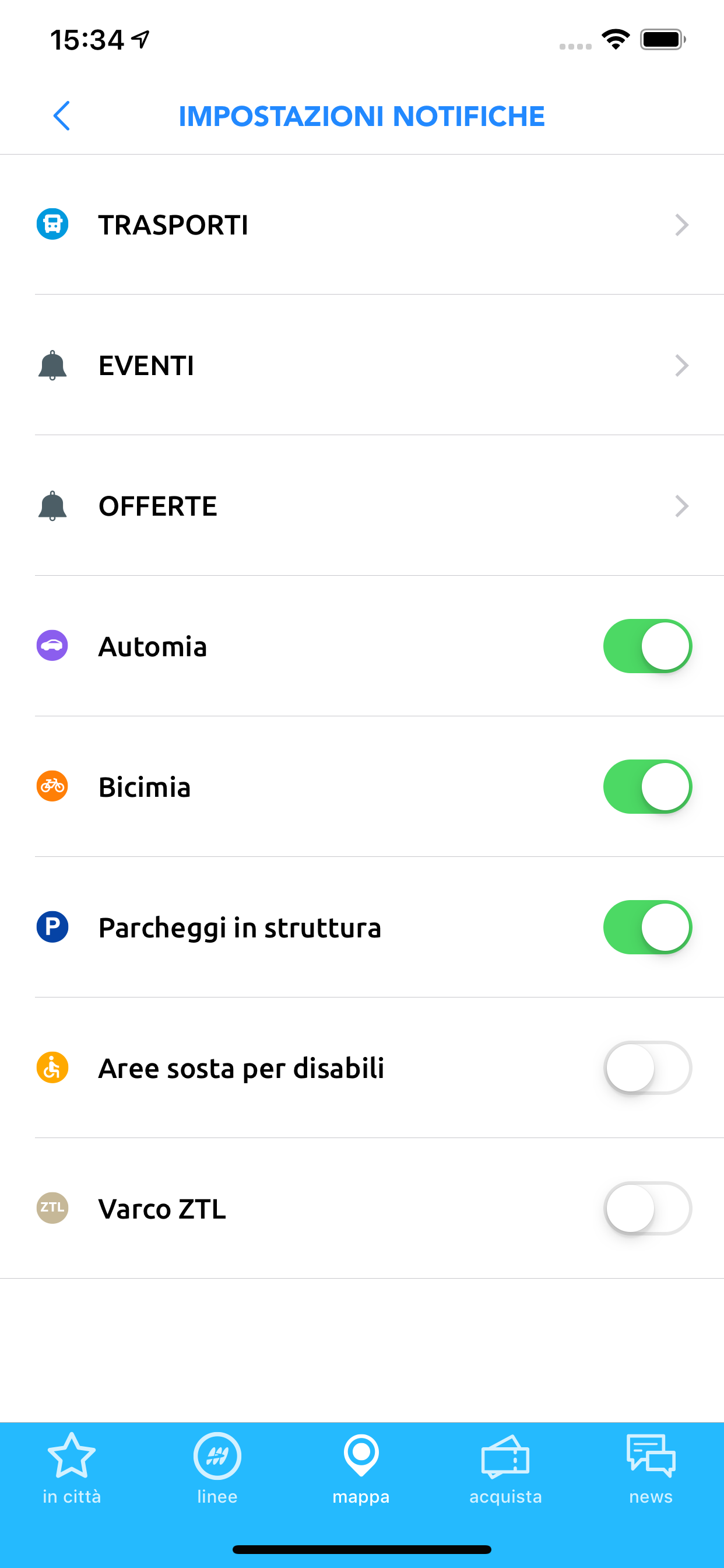Enable Aree sosta per disabili toggle

point(647,1067)
